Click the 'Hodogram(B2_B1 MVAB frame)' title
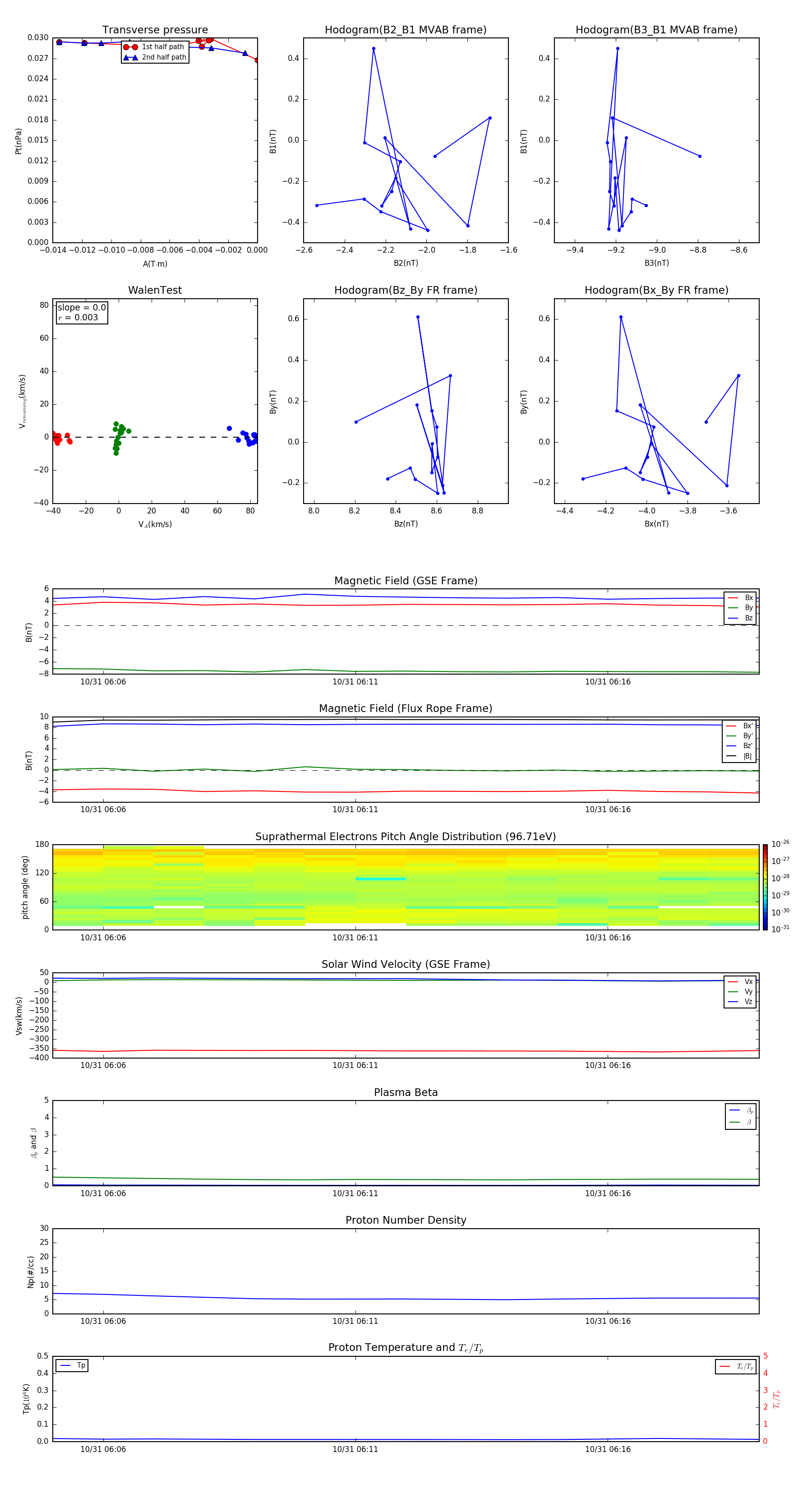The height and width of the screenshot is (1489, 812). (x=406, y=30)
